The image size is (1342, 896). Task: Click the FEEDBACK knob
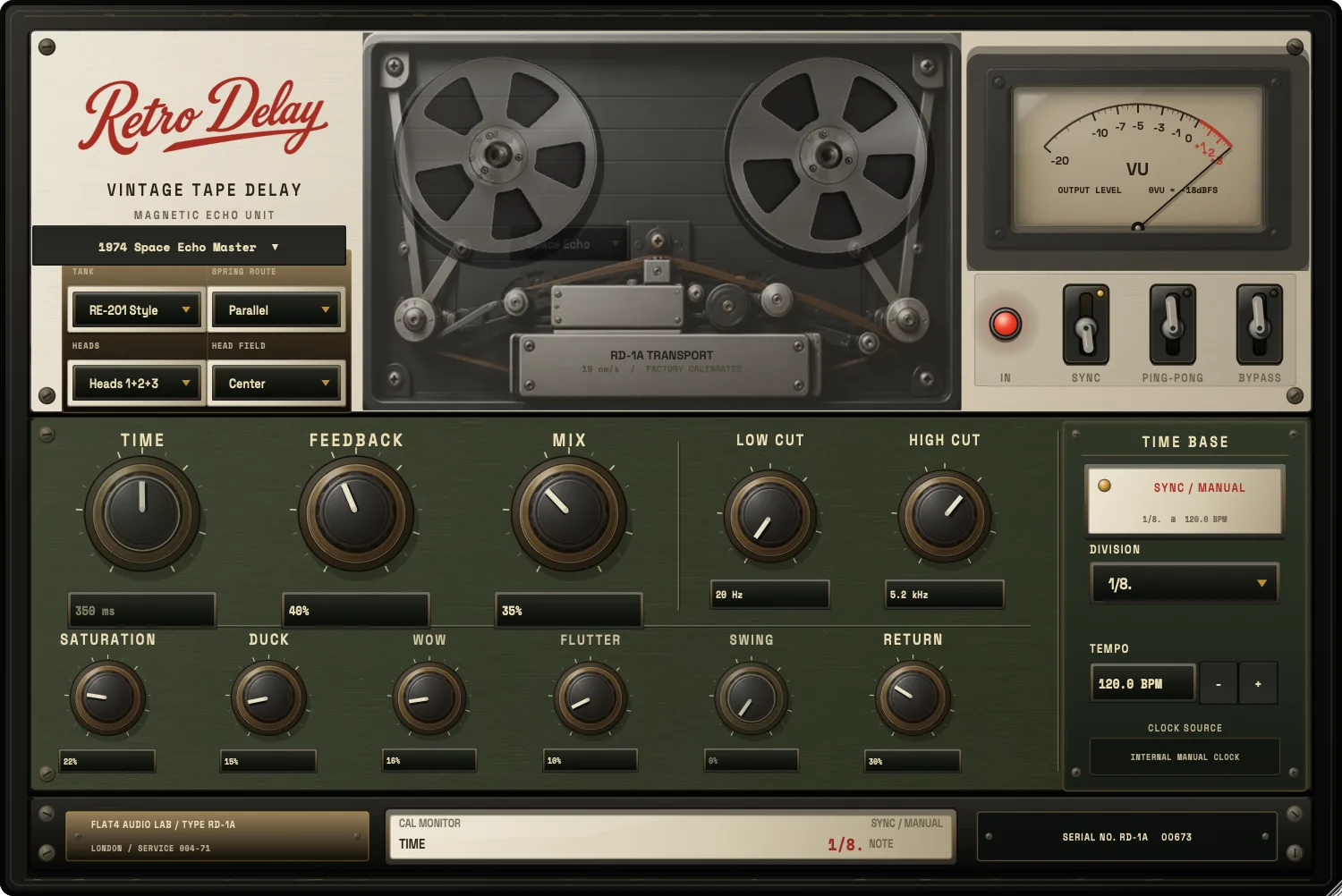click(x=355, y=513)
